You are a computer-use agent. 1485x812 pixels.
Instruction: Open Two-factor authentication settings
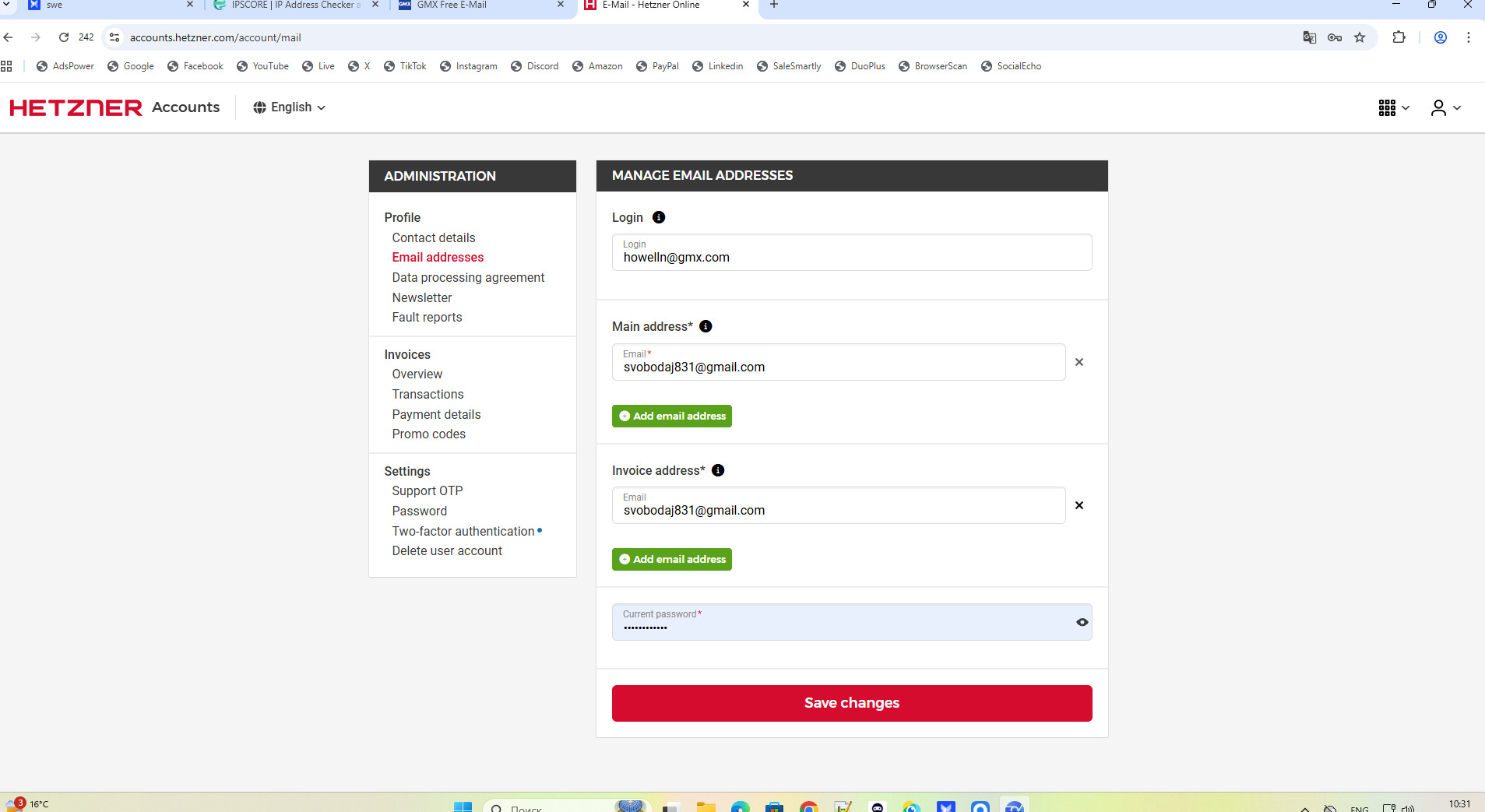point(463,531)
